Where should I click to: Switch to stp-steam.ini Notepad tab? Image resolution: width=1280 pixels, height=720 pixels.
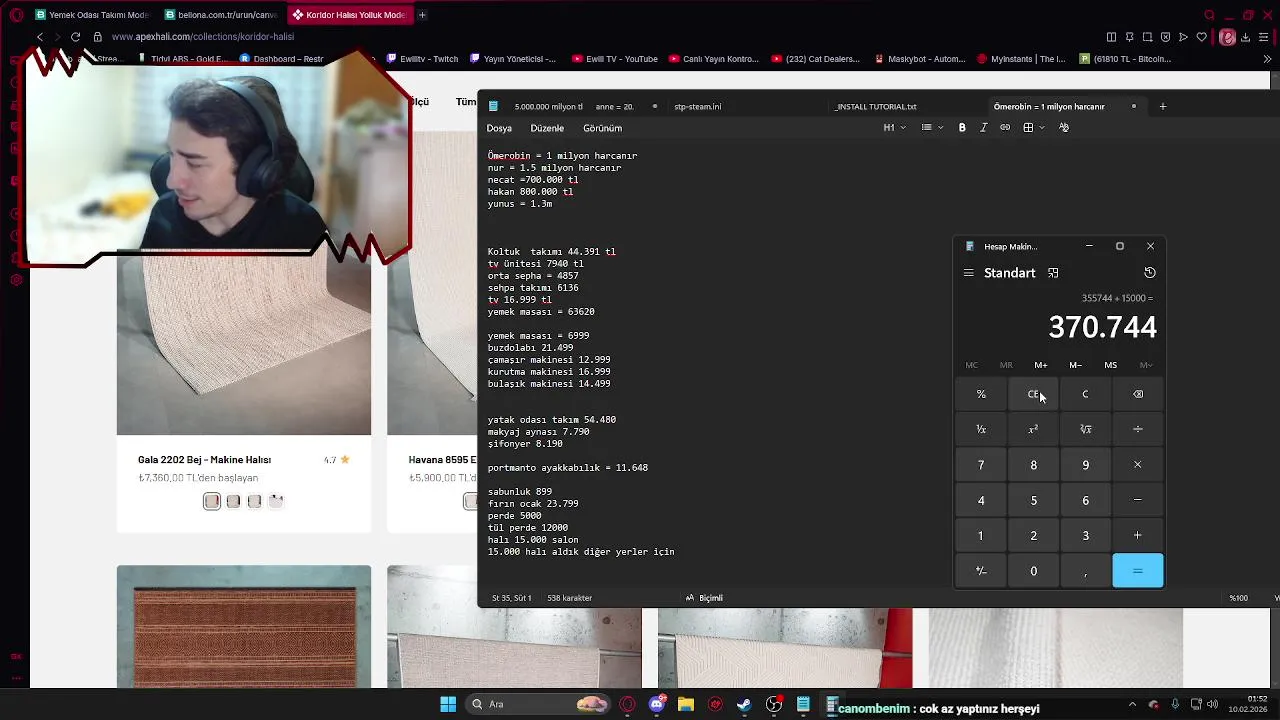coord(697,106)
